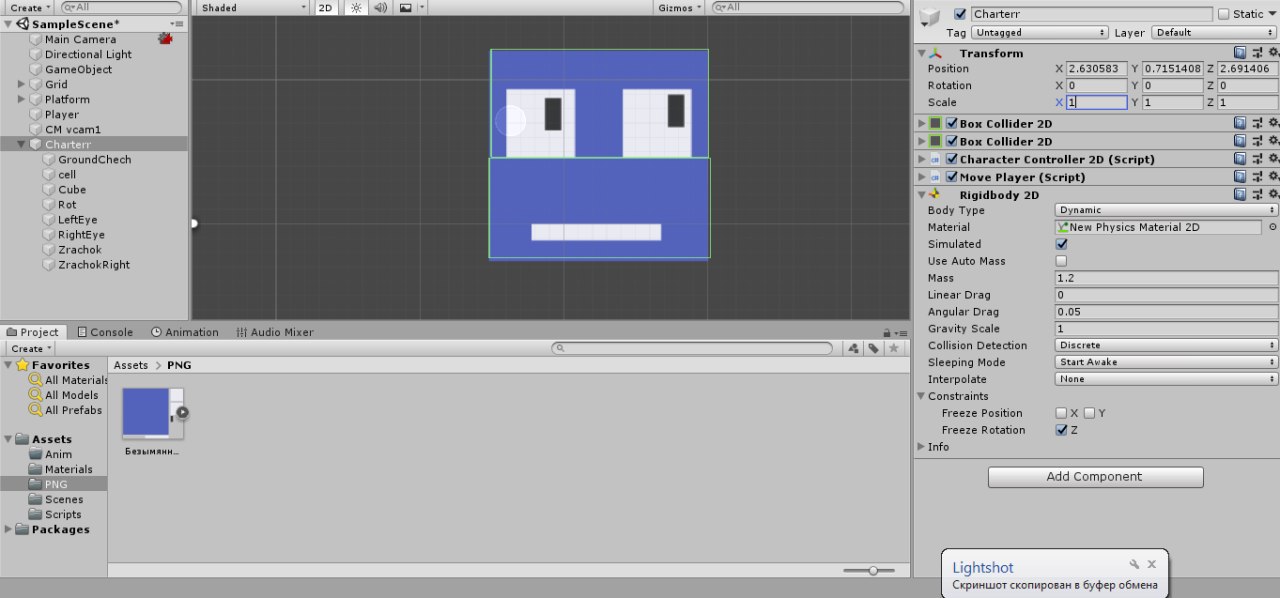The width and height of the screenshot is (1280, 598).
Task: Search by label tag icon in Project
Action: (x=873, y=348)
